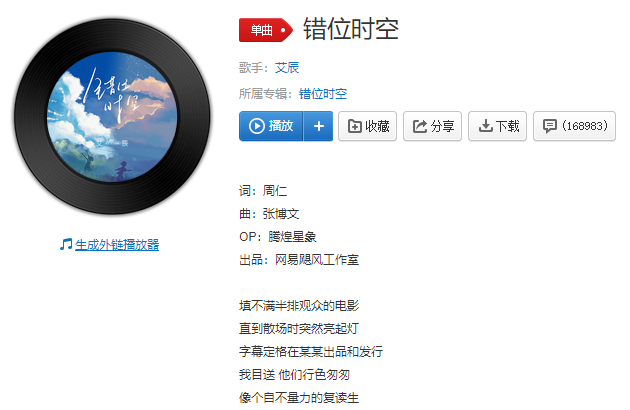The width and height of the screenshot is (630, 410).
Task: Click the 分享 share arrow icon
Action: click(x=420, y=126)
